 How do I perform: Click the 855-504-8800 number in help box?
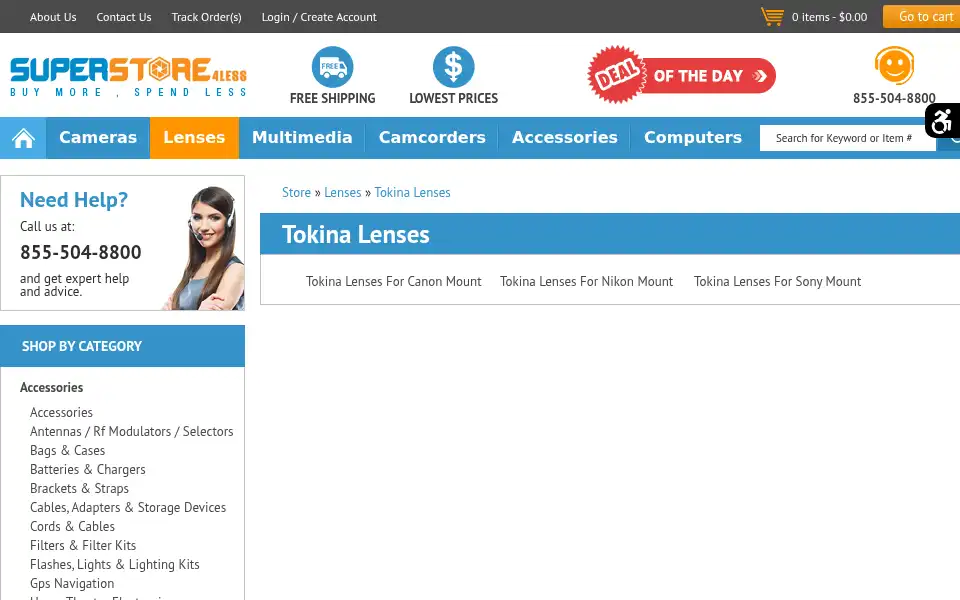80,252
